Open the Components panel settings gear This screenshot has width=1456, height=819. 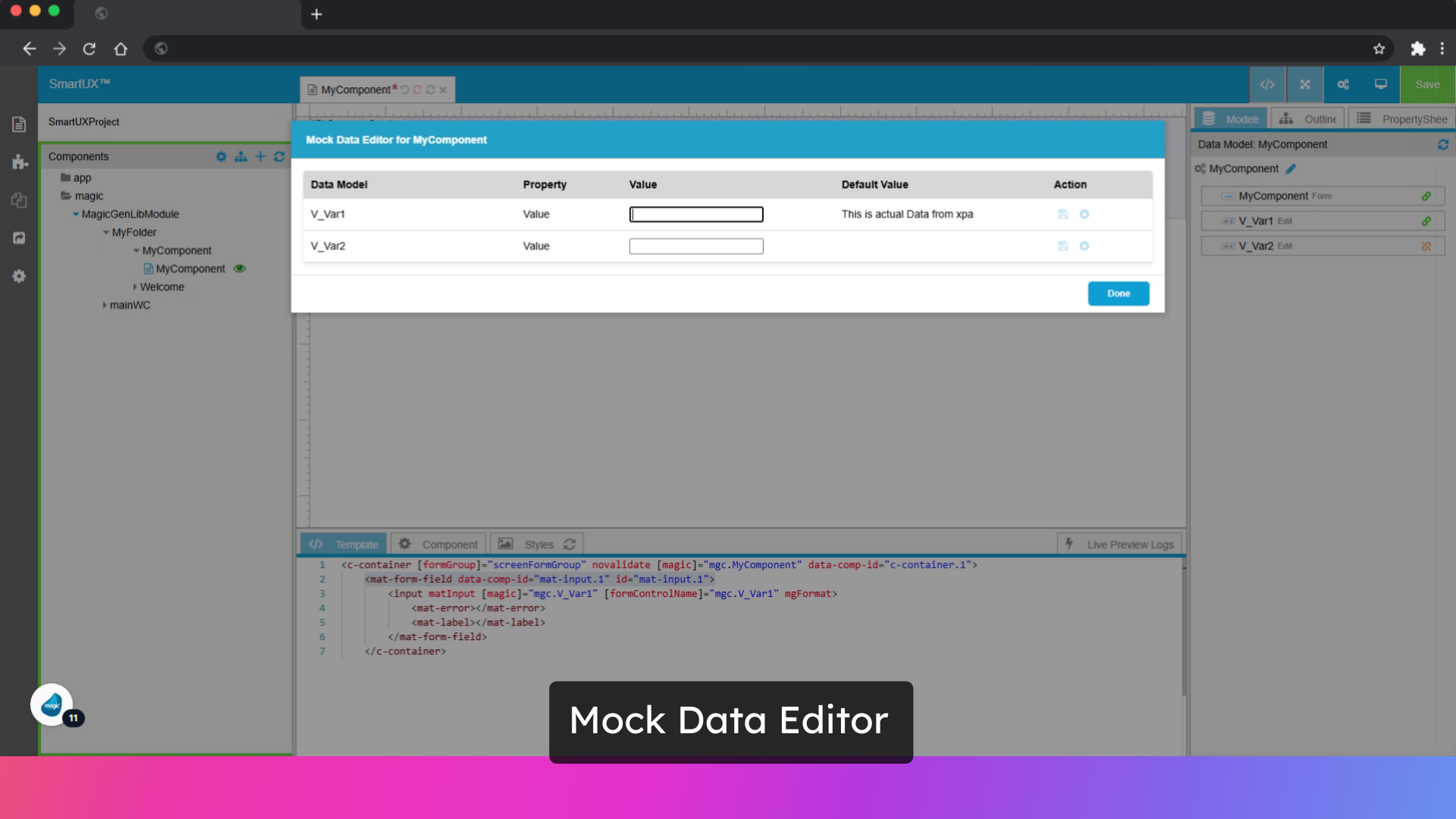(x=221, y=156)
